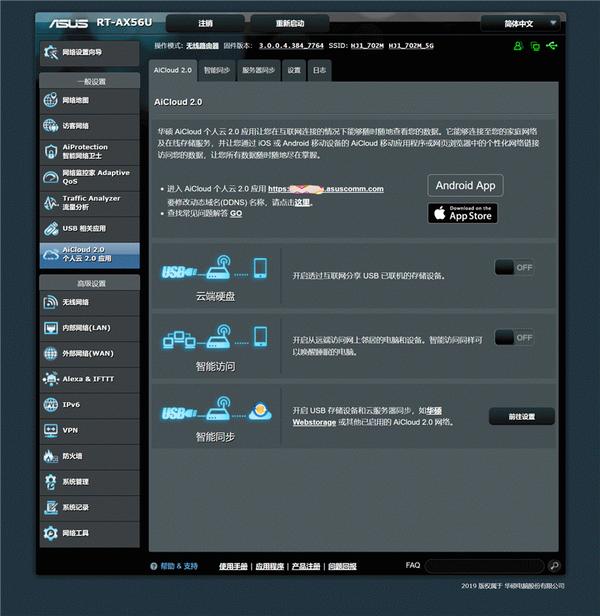
Task: Click the 高级设置 section header
Action: [90, 283]
